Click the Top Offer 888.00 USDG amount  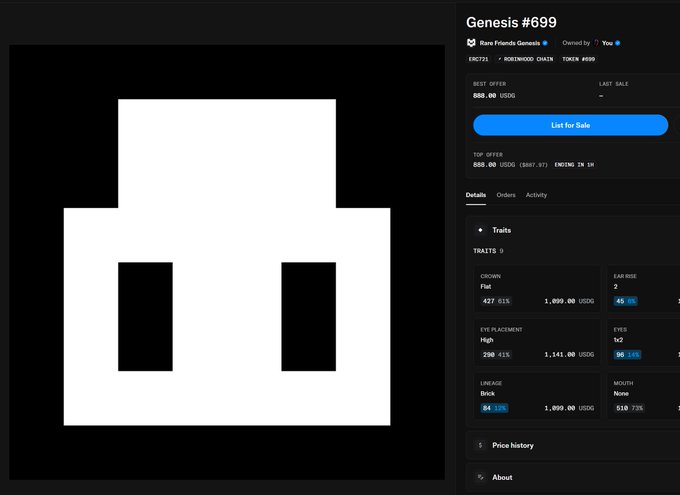(x=494, y=165)
